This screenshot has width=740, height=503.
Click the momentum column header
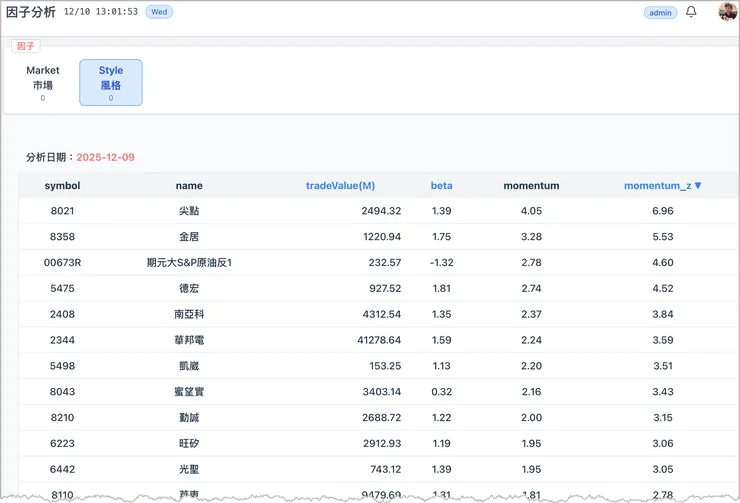(531, 185)
